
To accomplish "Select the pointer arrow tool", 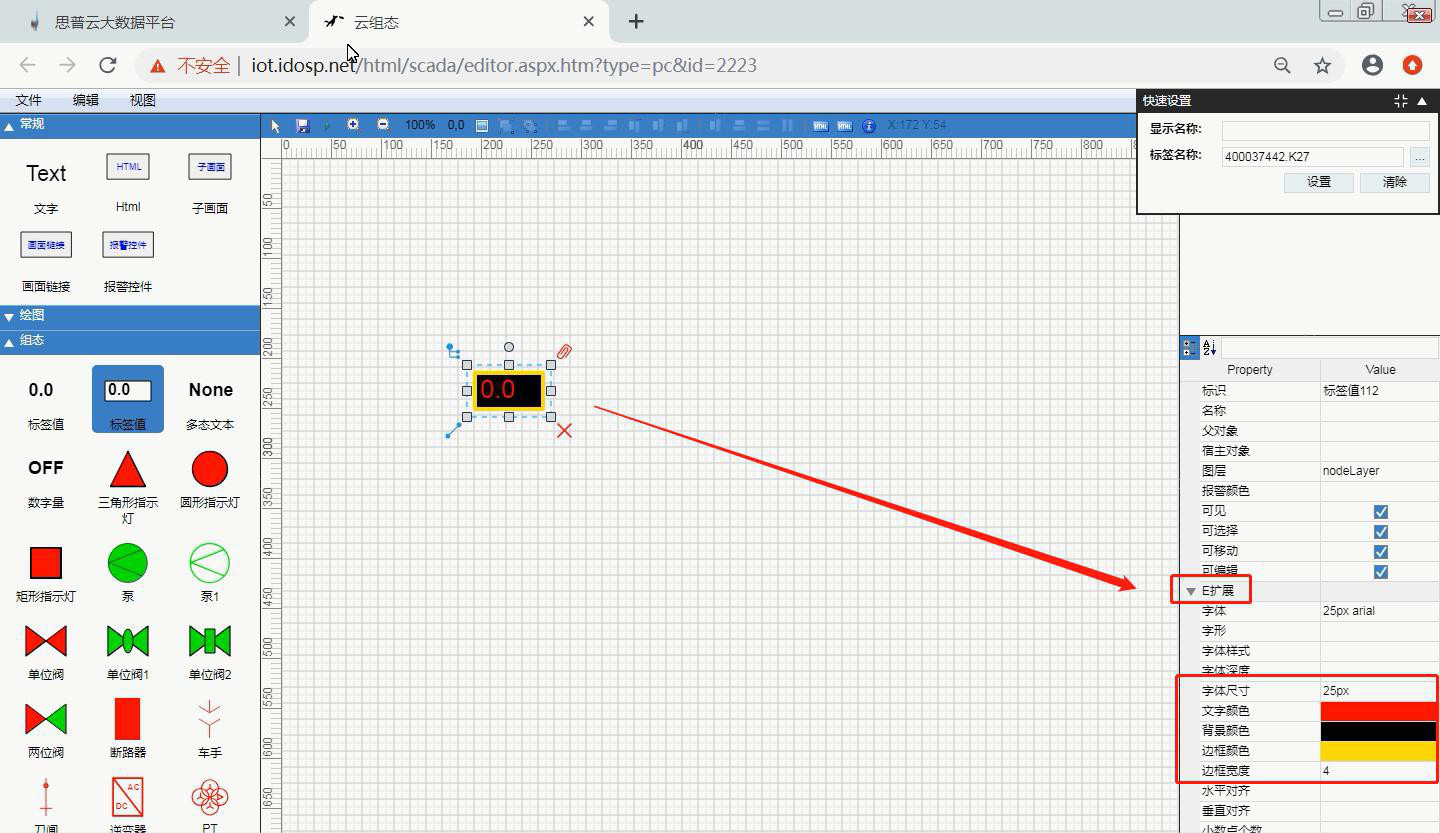I will (x=277, y=125).
